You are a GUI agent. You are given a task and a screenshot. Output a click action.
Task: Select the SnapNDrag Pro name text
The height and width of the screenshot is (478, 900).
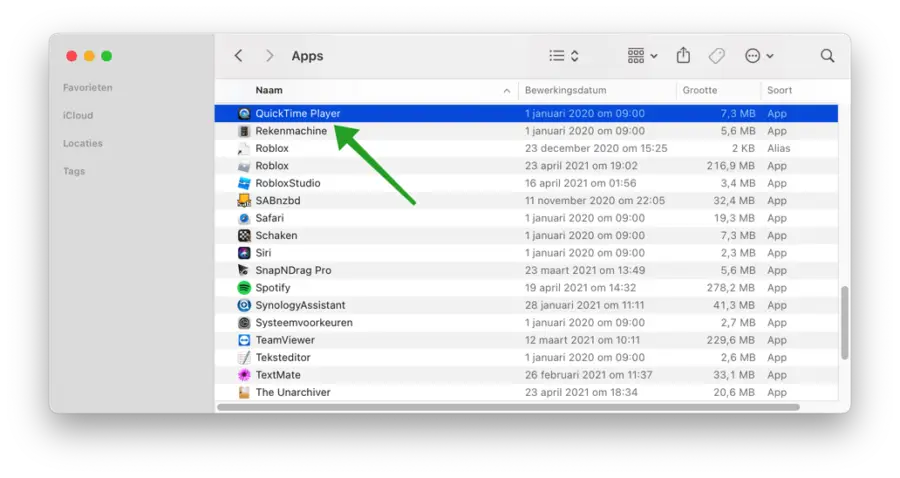[293, 270]
